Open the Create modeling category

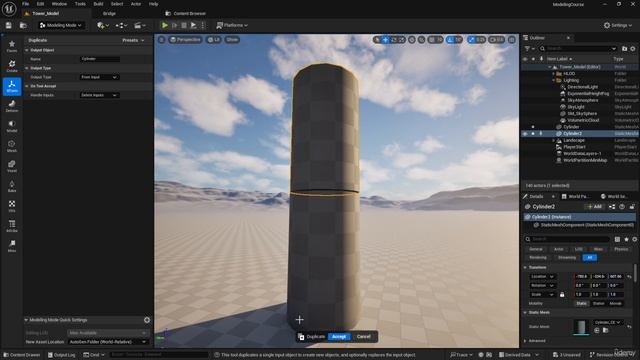point(12,66)
